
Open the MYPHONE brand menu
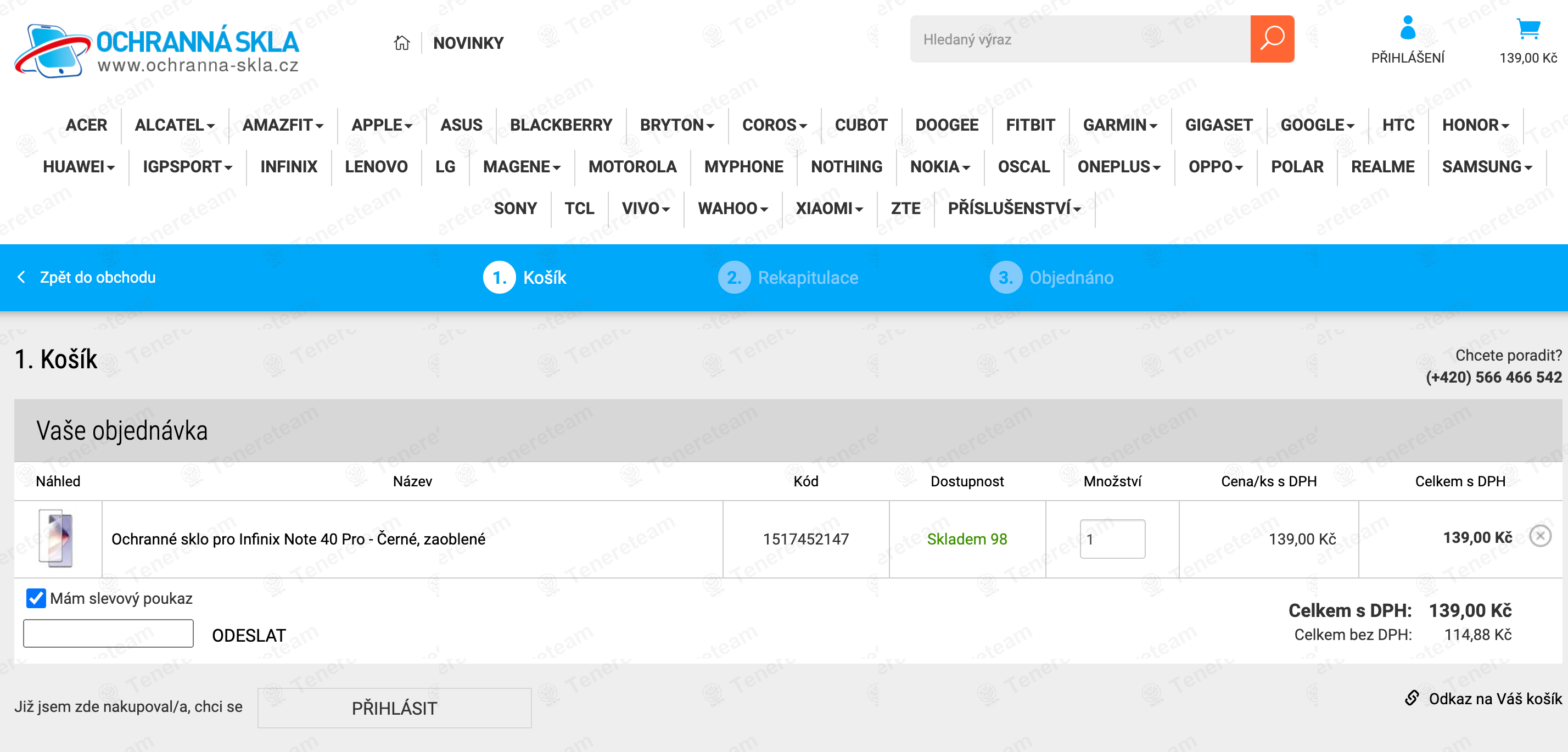pyautogui.click(x=743, y=167)
